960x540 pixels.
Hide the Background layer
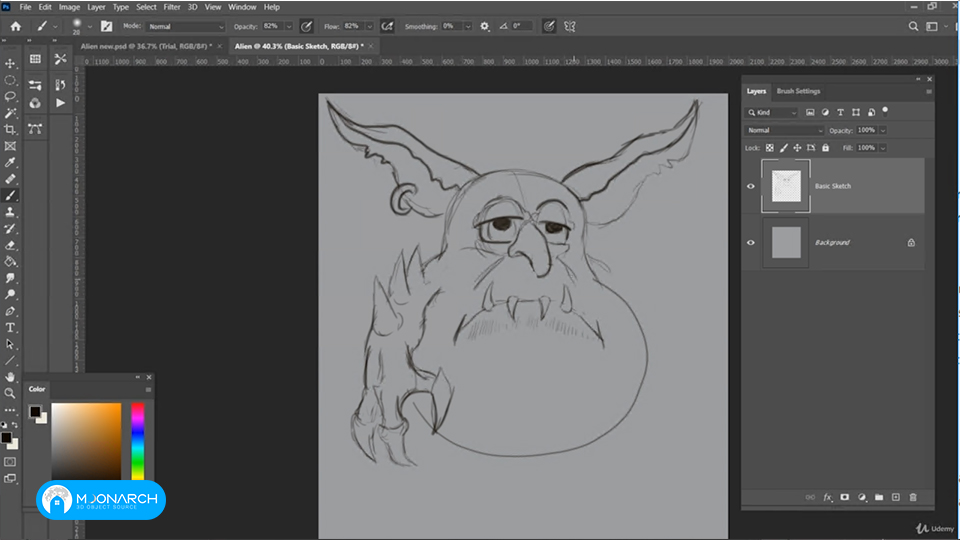pyautogui.click(x=751, y=242)
